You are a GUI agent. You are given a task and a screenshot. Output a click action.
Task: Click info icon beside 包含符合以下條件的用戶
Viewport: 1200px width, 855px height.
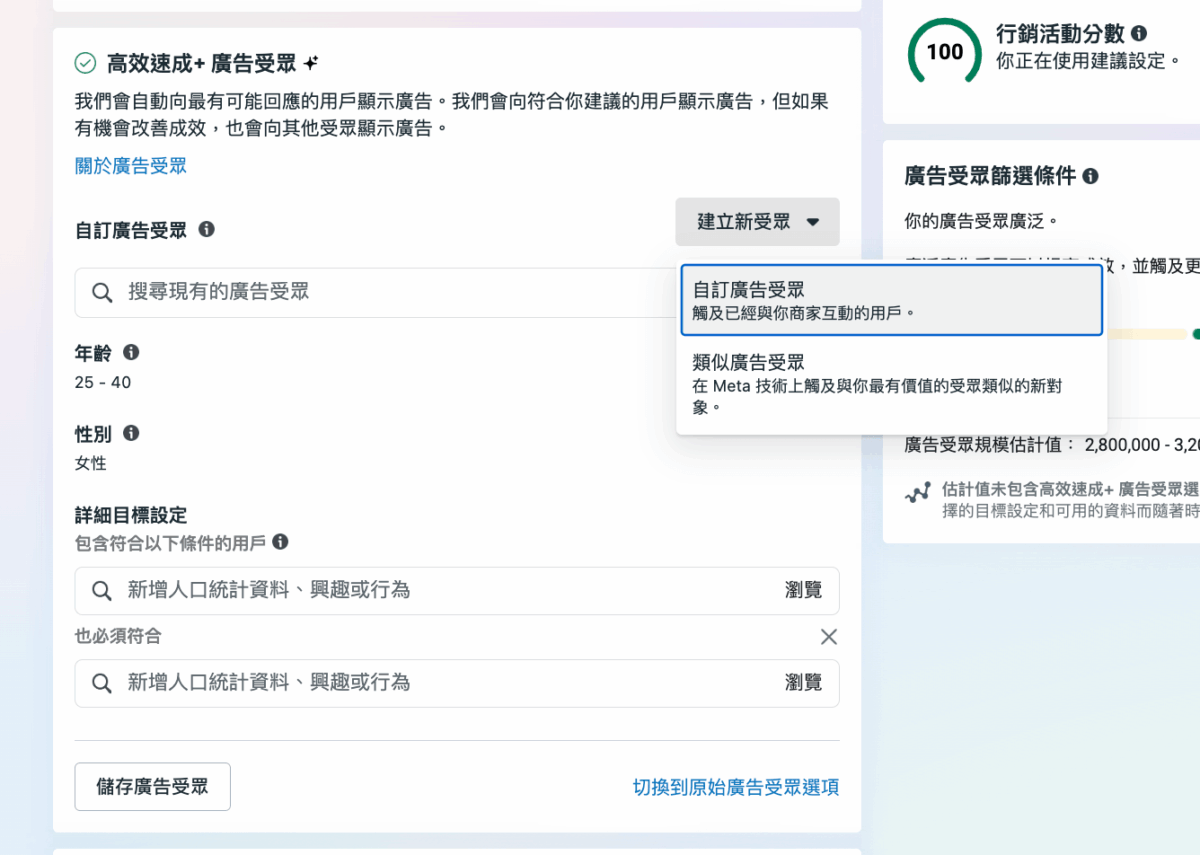(x=280, y=542)
